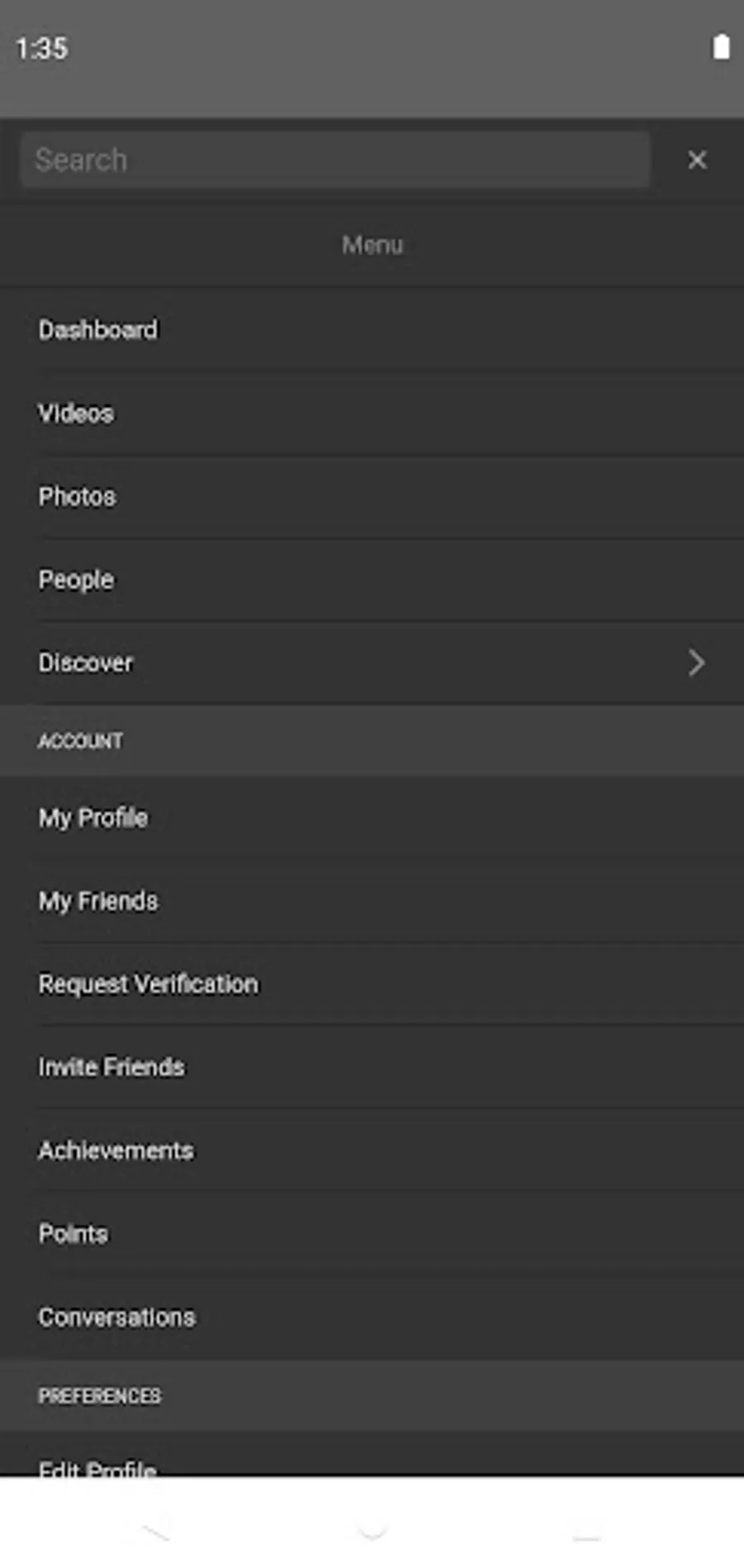Open the Photos menu entry
This screenshot has height=1568, width=744.
point(372,496)
